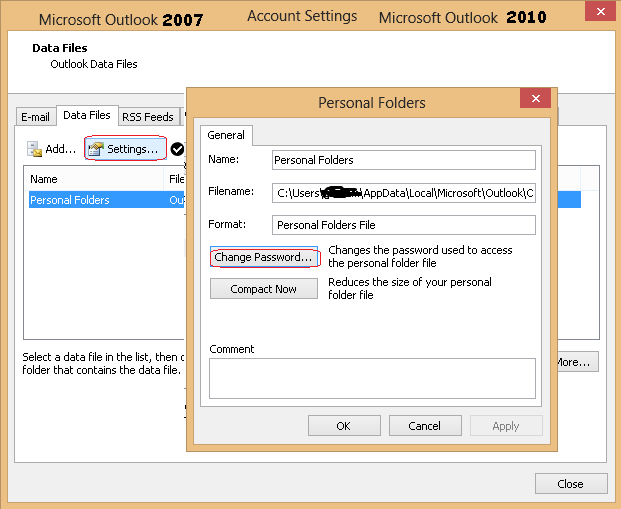The height and width of the screenshot is (509, 621).
Task: Click the Change Password button
Action: (x=264, y=257)
